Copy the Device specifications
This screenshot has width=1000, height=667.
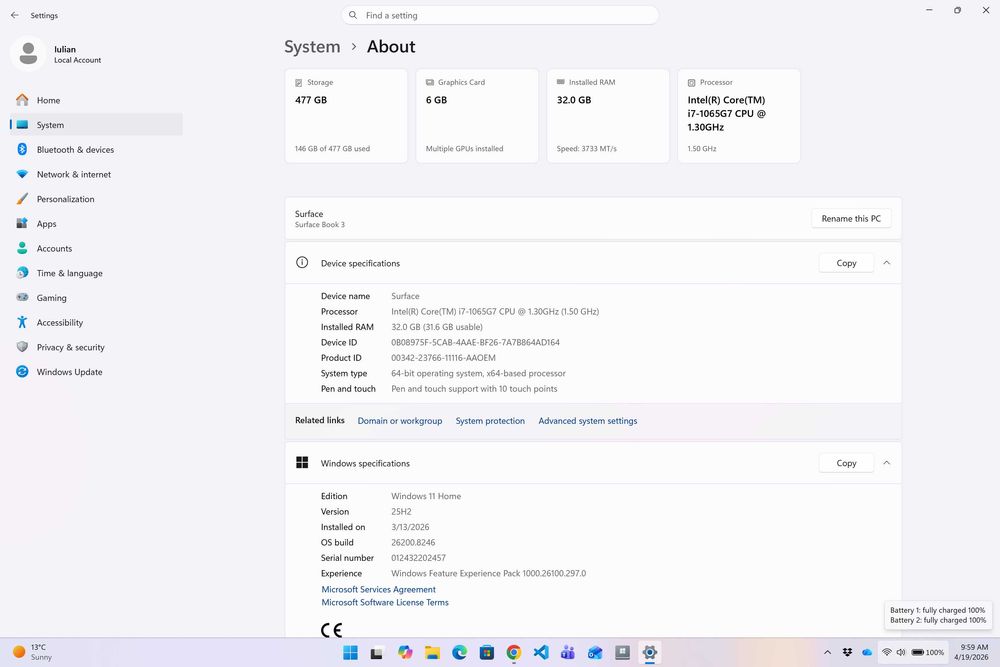coord(846,263)
